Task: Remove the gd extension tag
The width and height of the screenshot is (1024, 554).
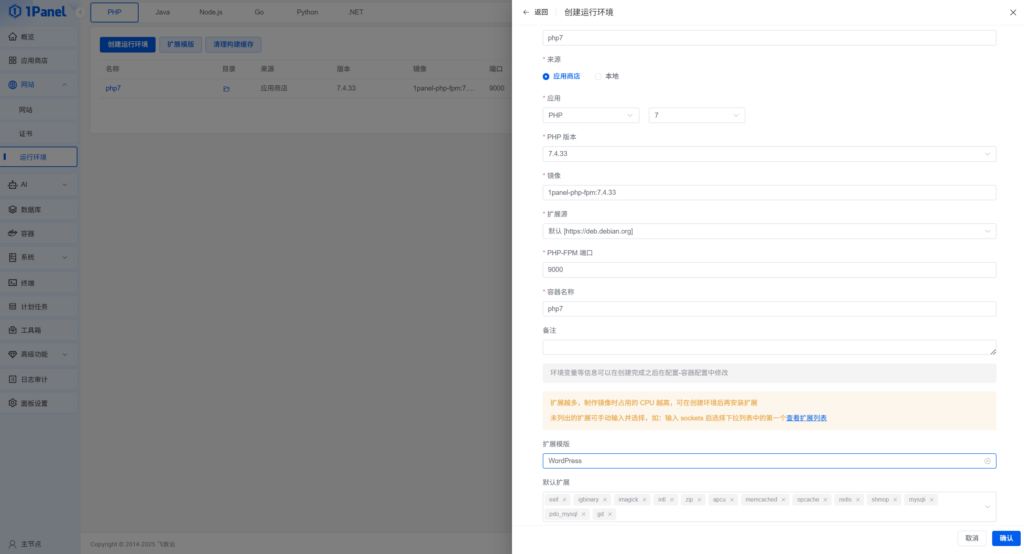Action: [x=610, y=514]
